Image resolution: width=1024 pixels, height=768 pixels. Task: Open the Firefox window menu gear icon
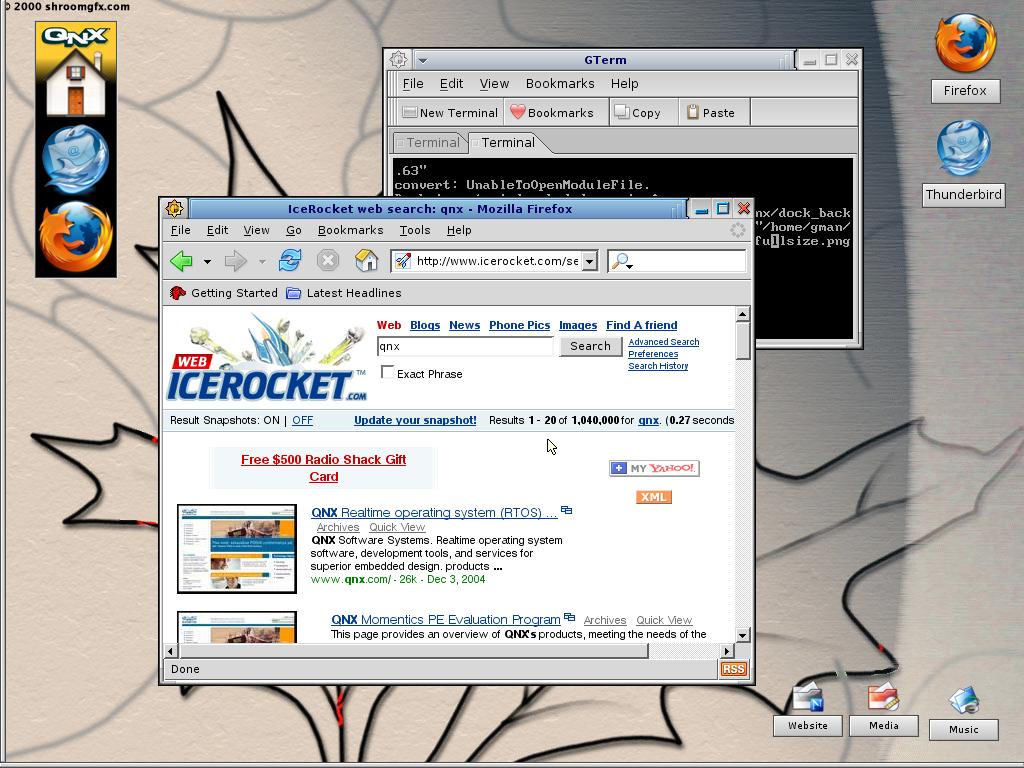[x=174, y=208]
